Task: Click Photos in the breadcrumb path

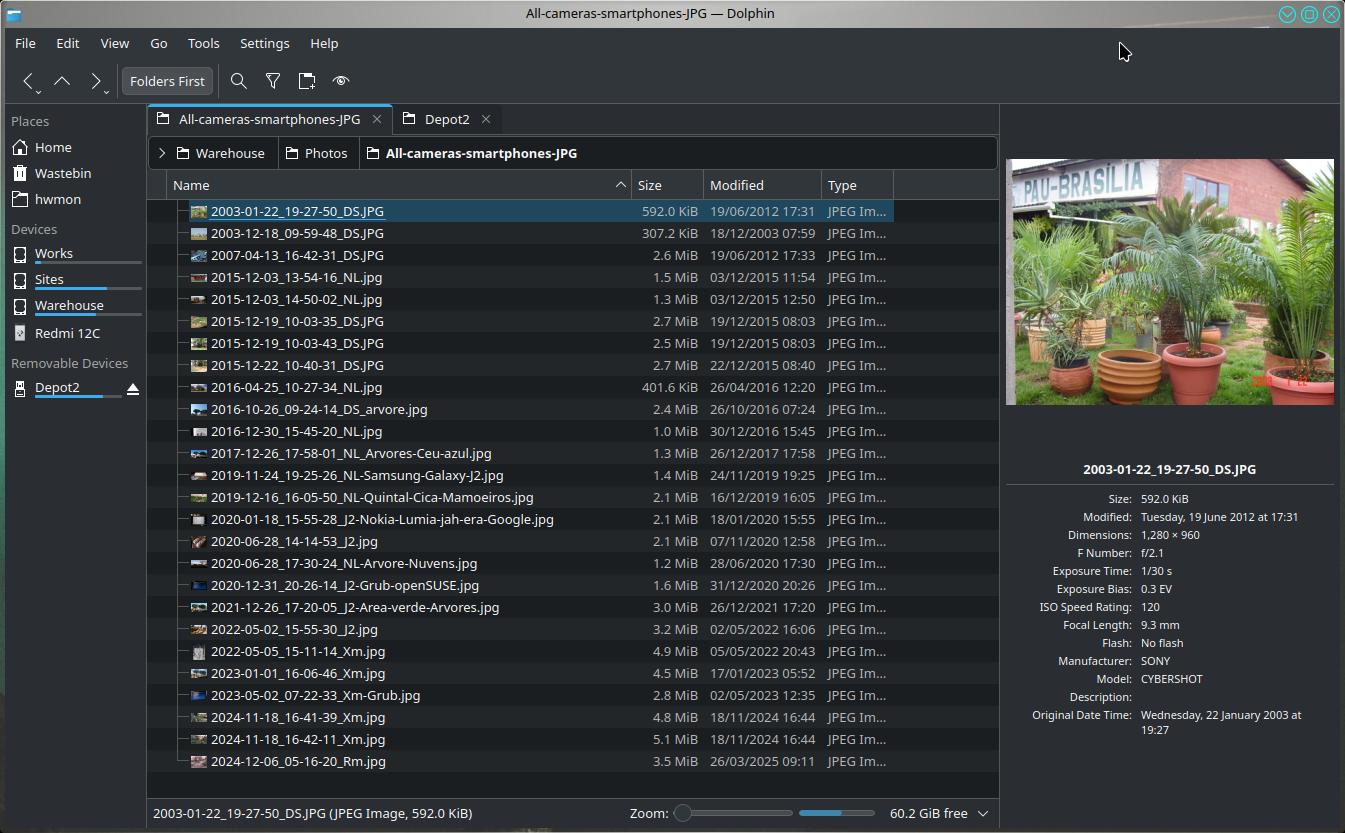Action: pos(326,153)
